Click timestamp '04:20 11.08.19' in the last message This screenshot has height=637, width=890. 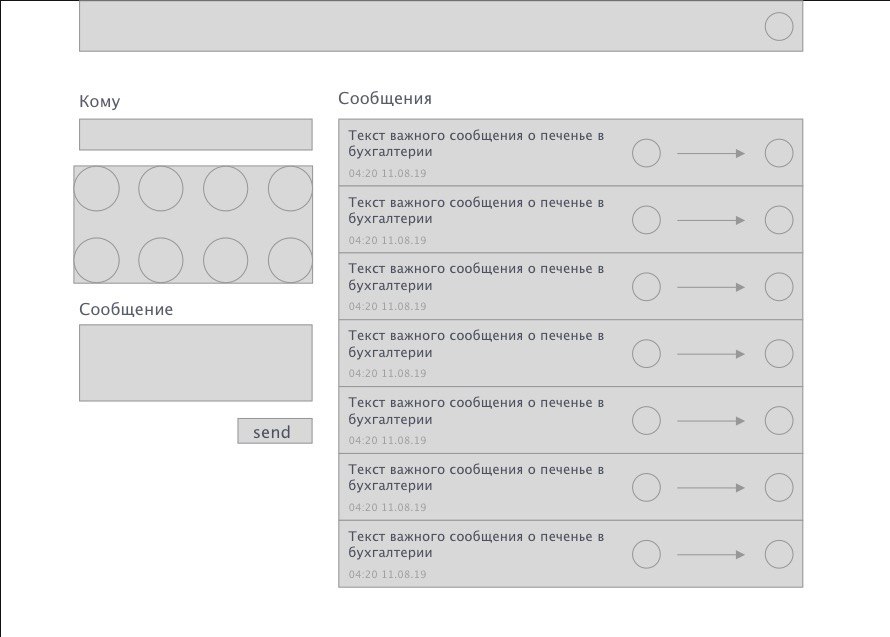point(387,575)
